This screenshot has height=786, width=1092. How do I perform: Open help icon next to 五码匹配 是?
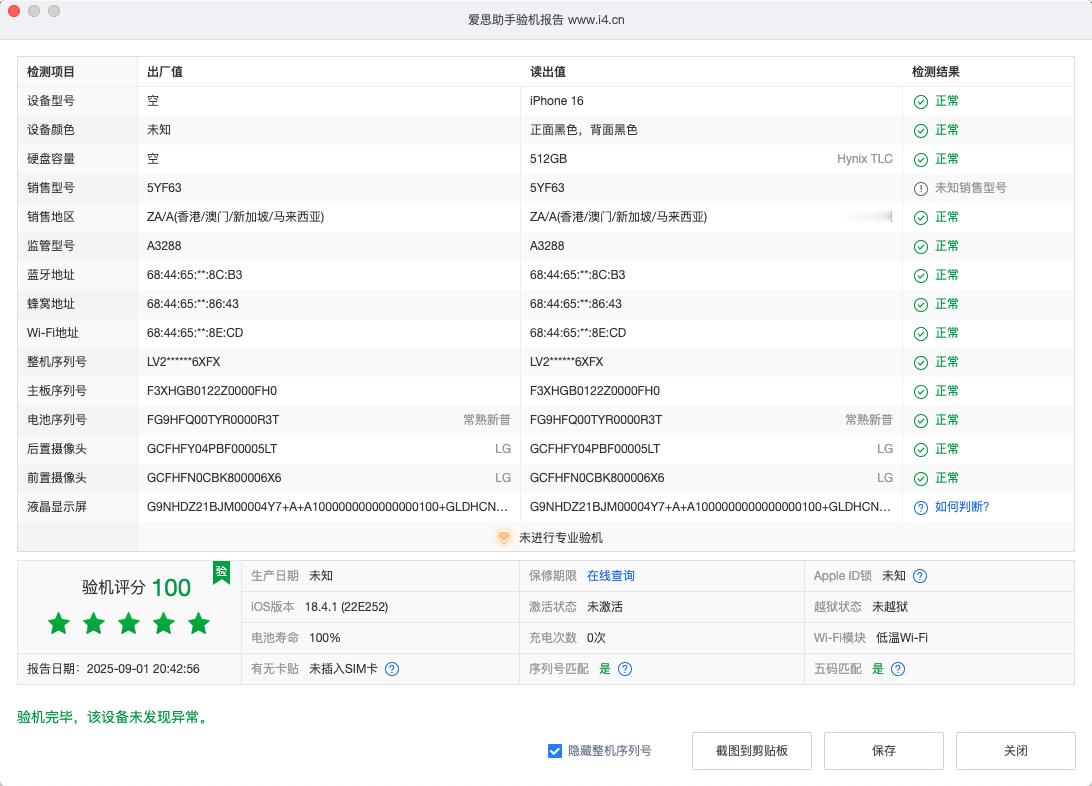click(x=898, y=669)
